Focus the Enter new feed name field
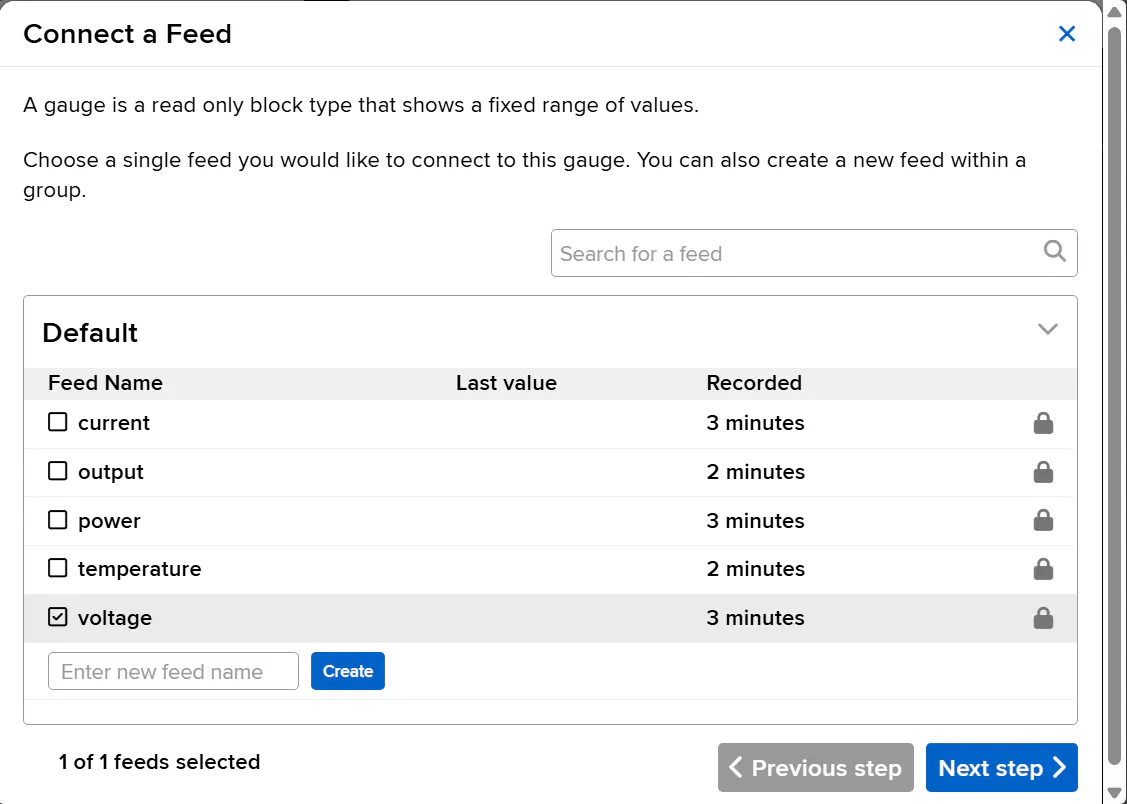1127x804 pixels. coord(173,671)
